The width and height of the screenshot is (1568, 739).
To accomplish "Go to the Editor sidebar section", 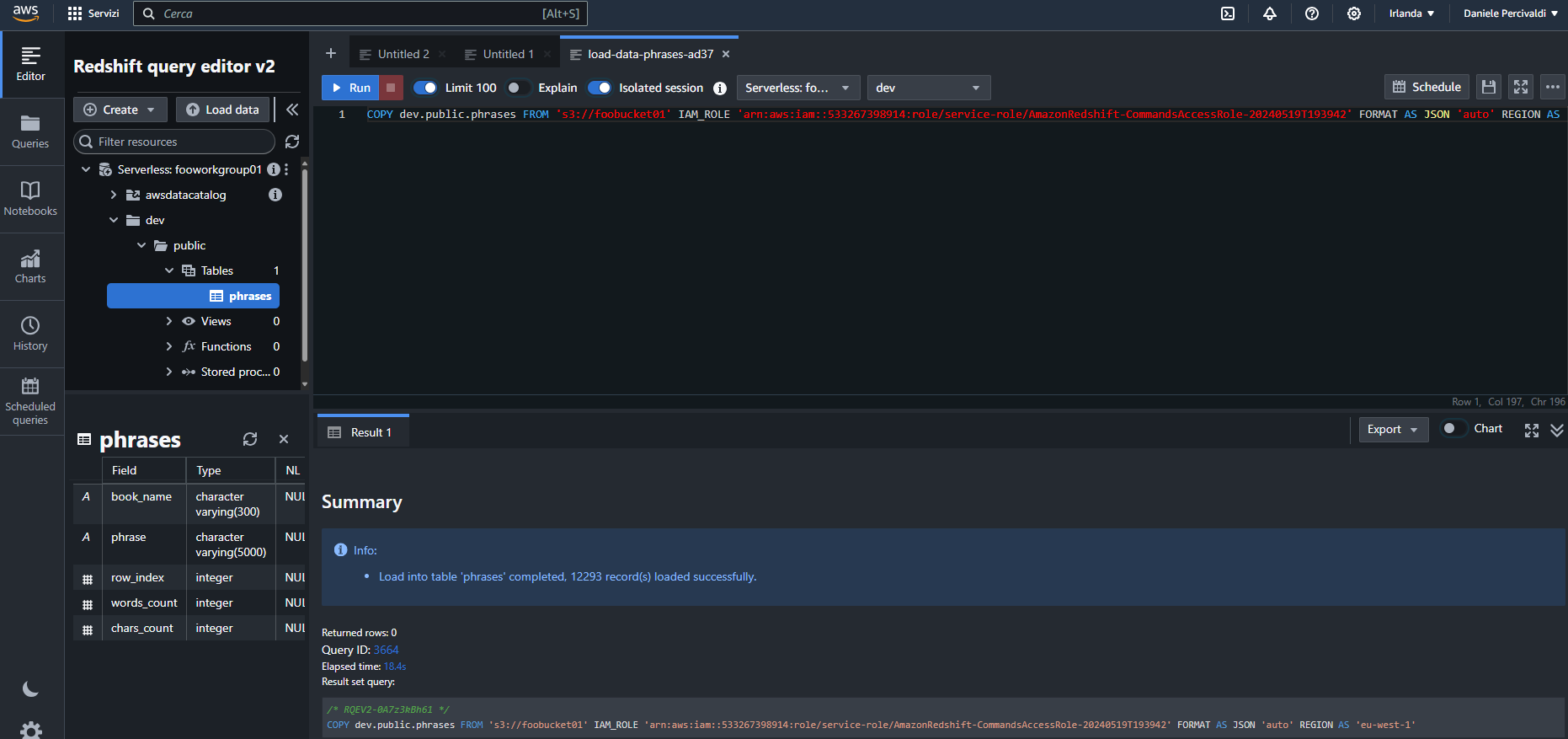I will (x=31, y=65).
